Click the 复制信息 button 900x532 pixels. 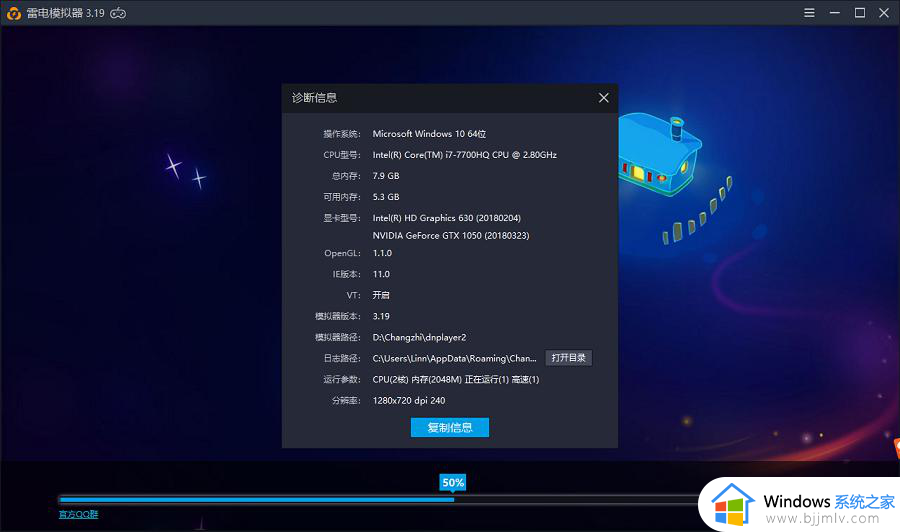click(450, 428)
